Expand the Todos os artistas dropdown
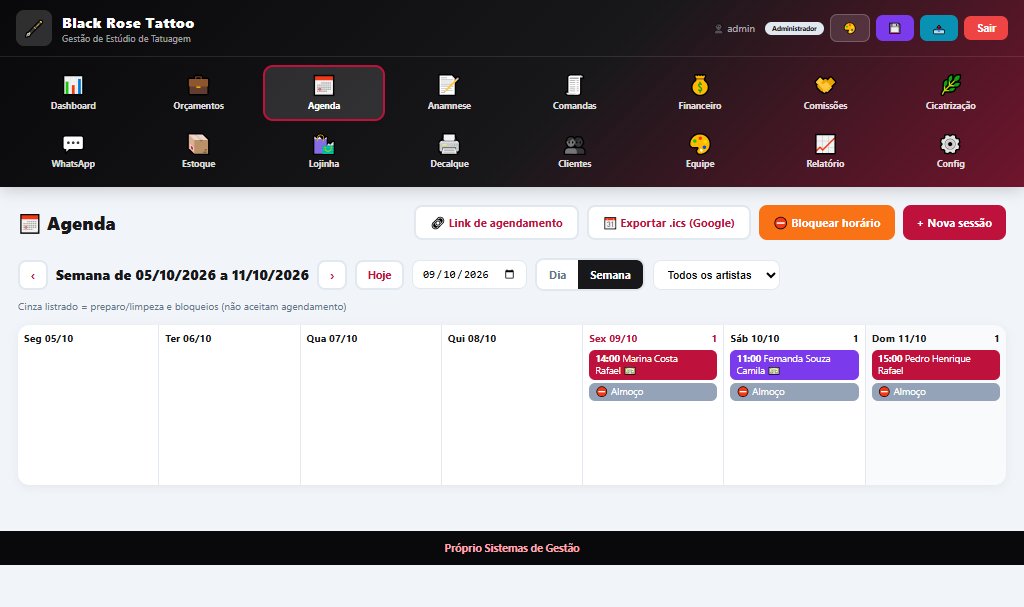1024x607 pixels. coord(716,275)
